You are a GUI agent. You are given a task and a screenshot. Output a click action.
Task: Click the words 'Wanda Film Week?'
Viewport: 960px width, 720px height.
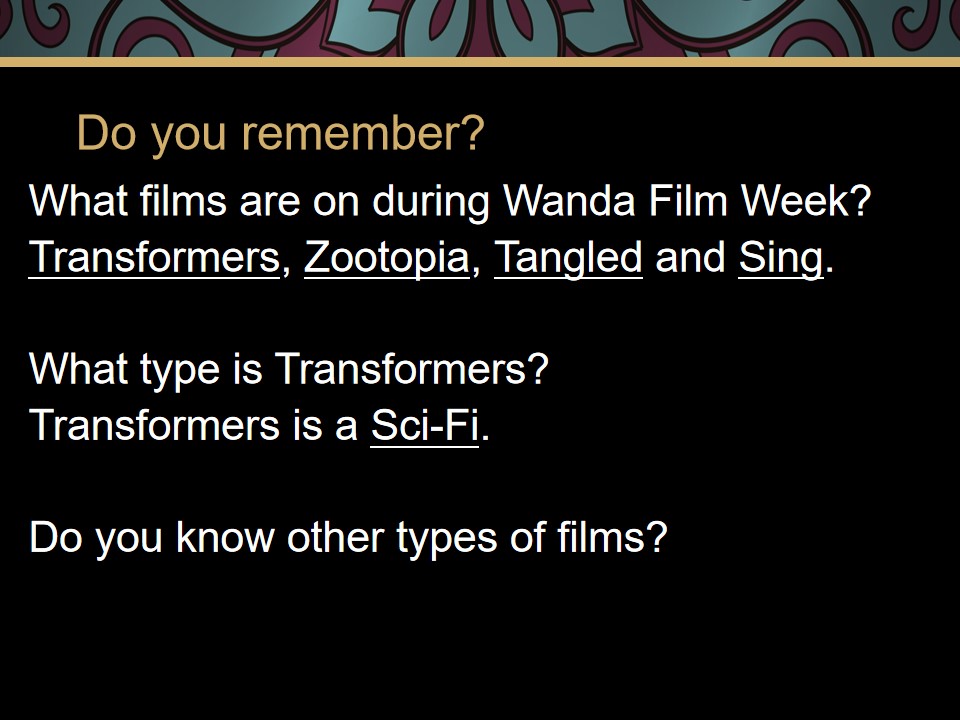click(x=686, y=201)
